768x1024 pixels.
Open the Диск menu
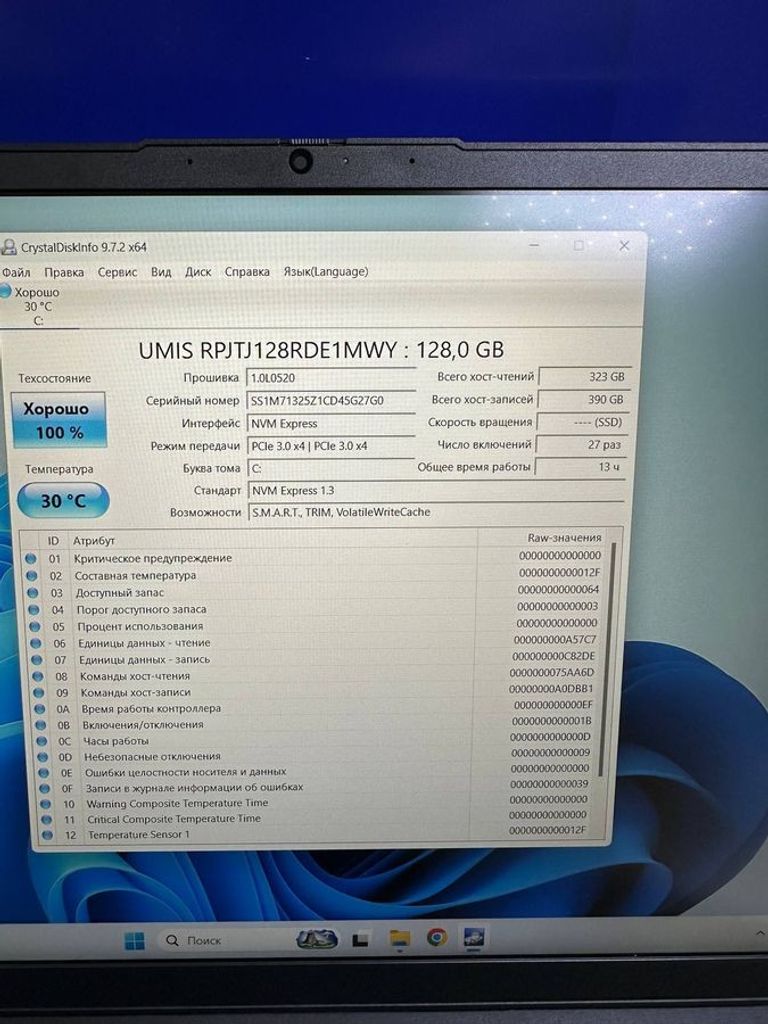(x=198, y=272)
